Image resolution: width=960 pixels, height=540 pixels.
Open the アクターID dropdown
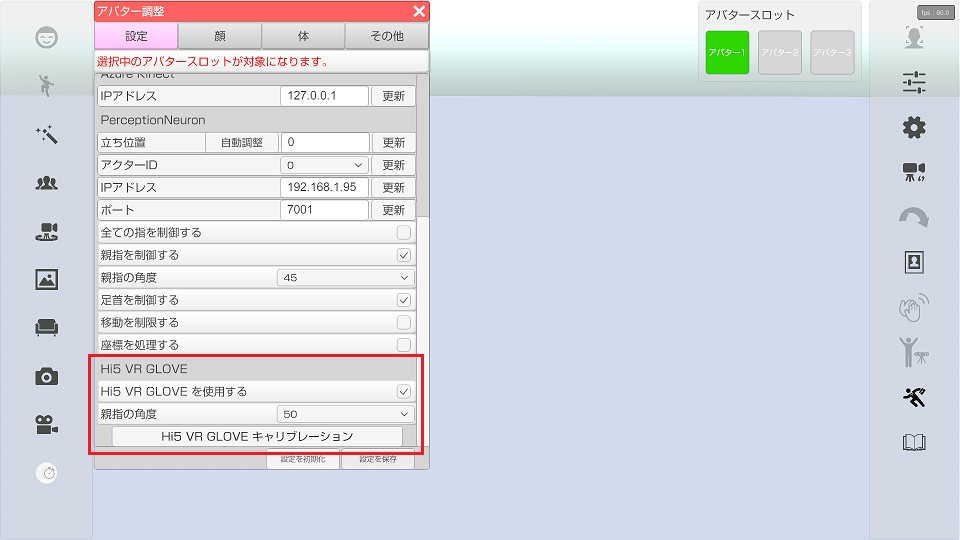pyautogui.click(x=324, y=165)
